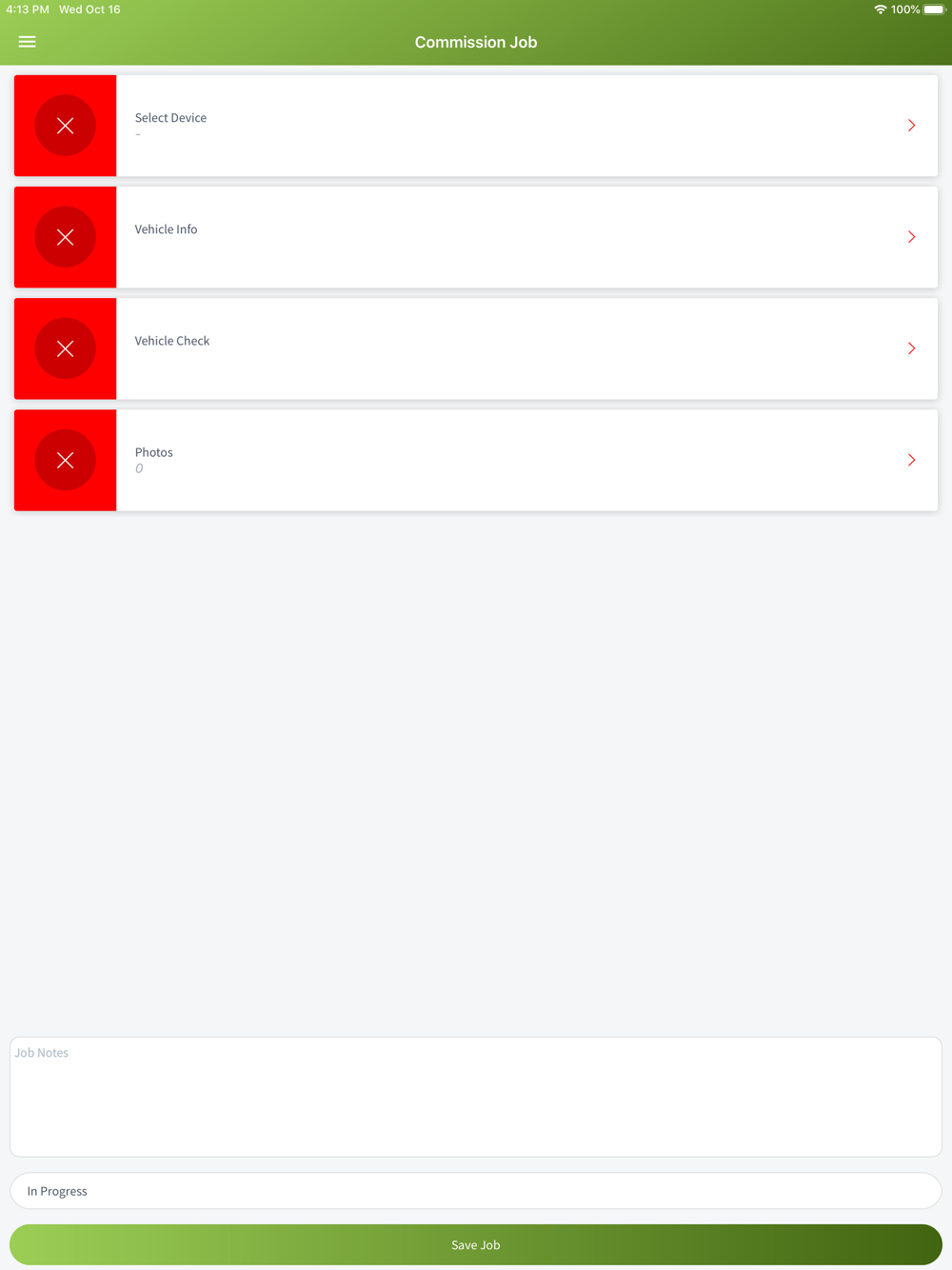Open the Select Device label
Screen dimensions: 952x1270
pyautogui.click(x=170, y=118)
